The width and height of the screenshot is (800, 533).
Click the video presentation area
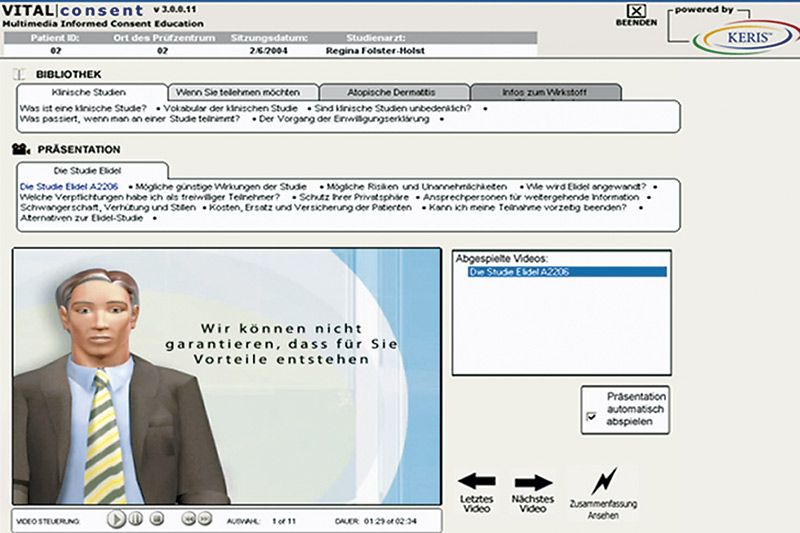(227, 376)
